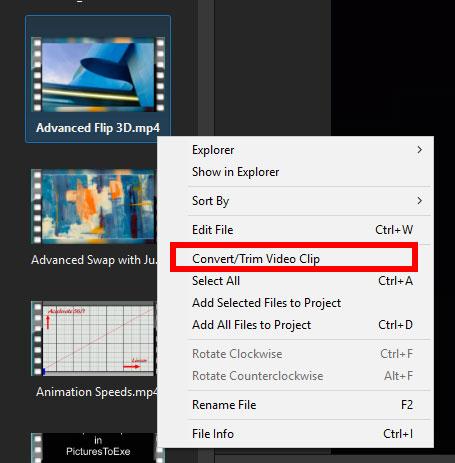Click the Advanced Swap with Ju file name
This screenshot has width=455, height=463.
(x=94, y=260)
